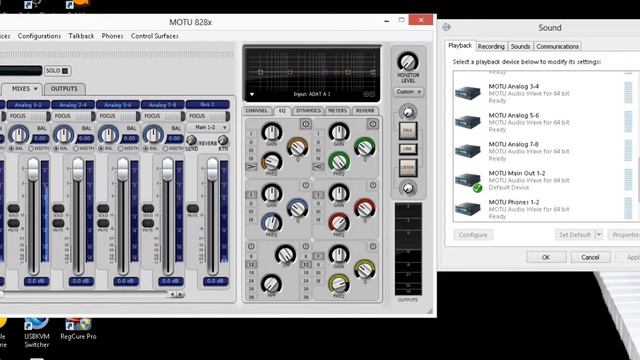Image resolution: width=640 pixels, height=360 pixels.
Task: Open the Recording tab in Sound window
Action: tap(491, 47)
